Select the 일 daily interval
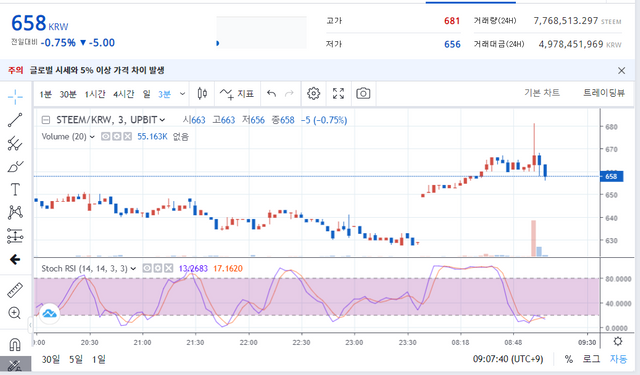Image resolution: width=640 pixels, height=375 pixels. coord(147,94)
